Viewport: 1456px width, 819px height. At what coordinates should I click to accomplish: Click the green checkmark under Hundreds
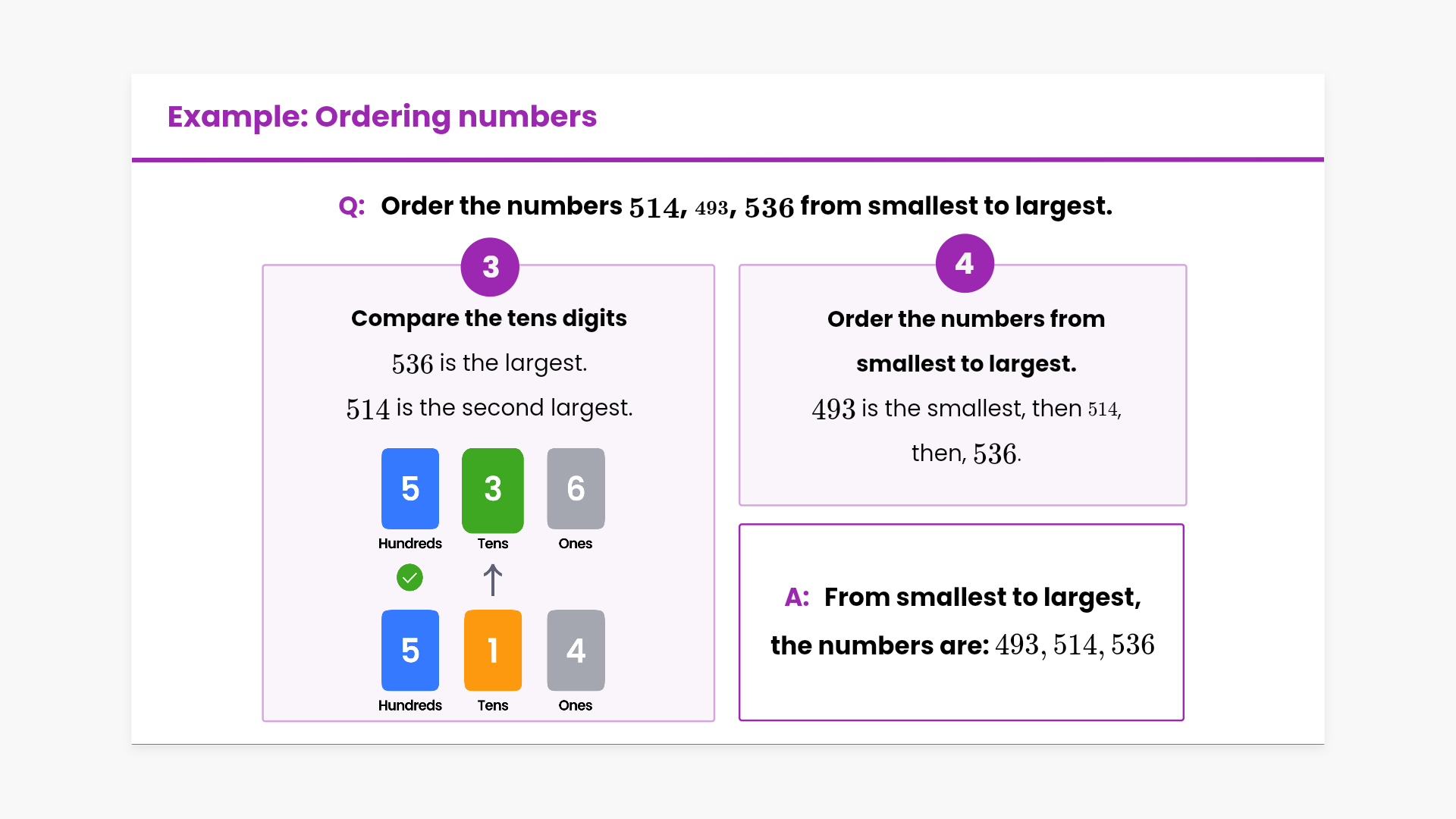[x=409, y=578]
